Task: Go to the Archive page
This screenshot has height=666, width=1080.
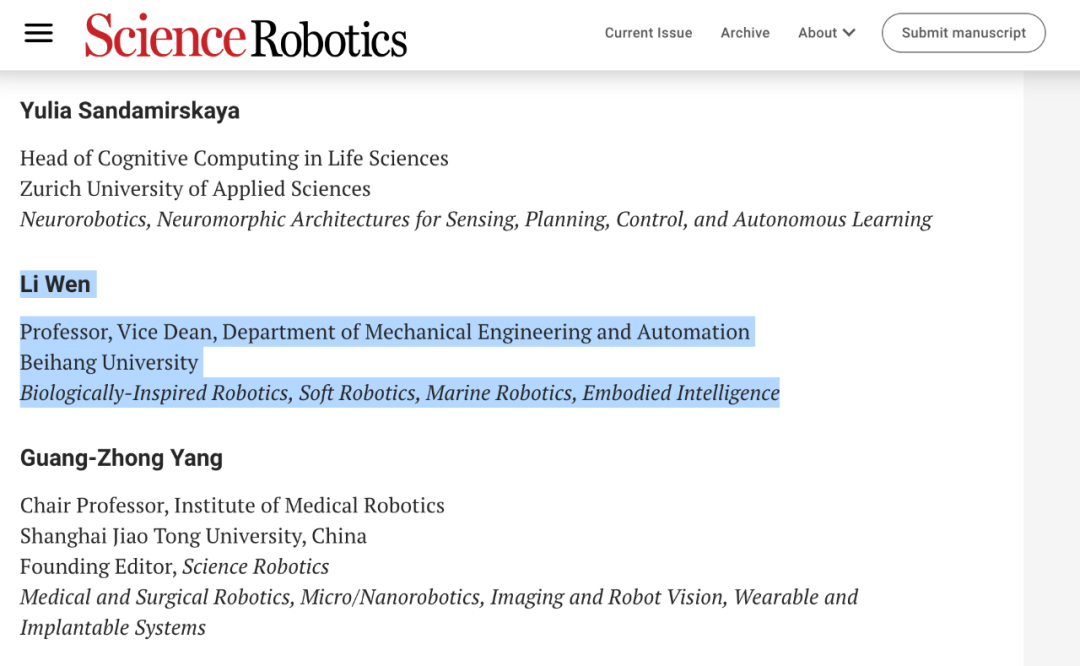Action: coord(745,33)
